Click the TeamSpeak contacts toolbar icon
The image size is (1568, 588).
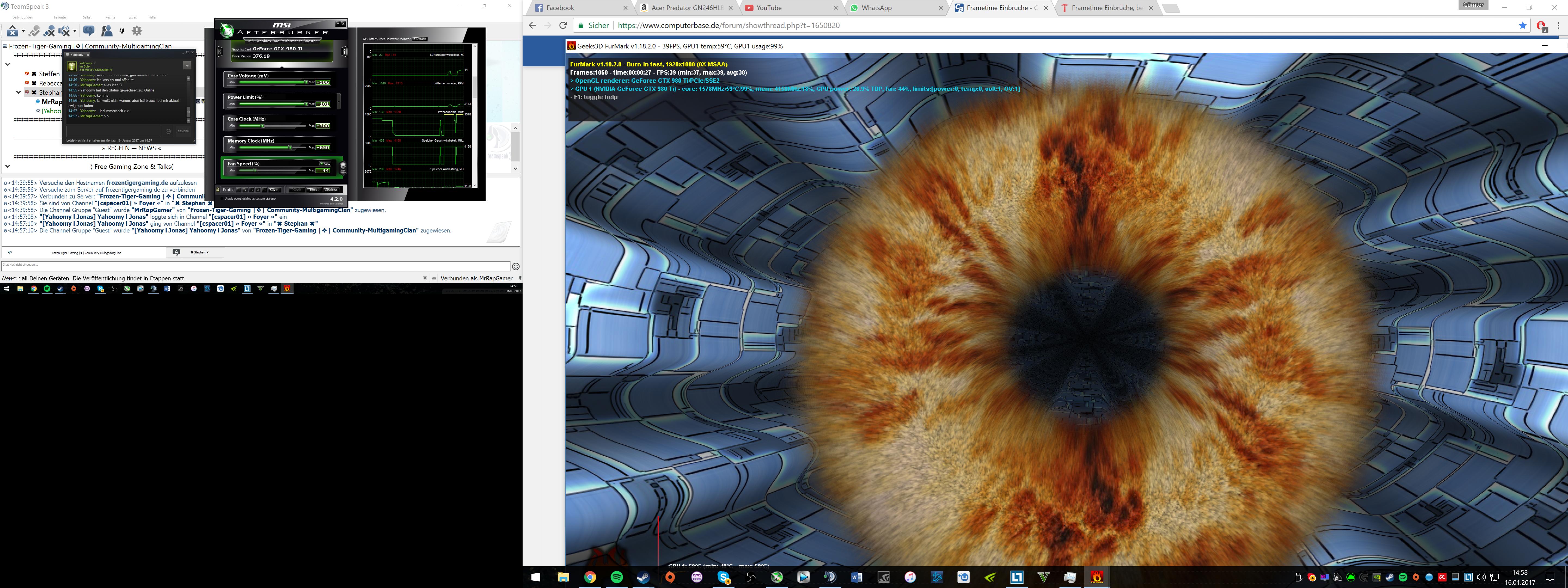coord(107,31)
